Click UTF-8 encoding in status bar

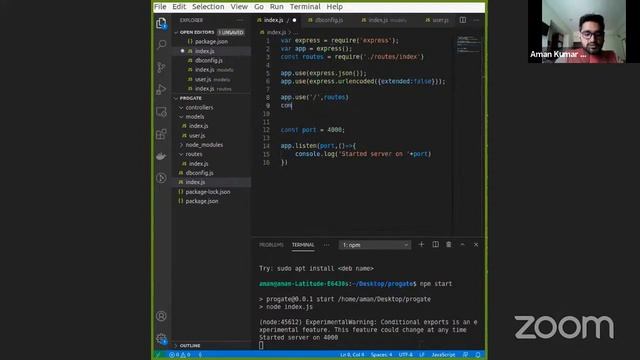(406, 355)
